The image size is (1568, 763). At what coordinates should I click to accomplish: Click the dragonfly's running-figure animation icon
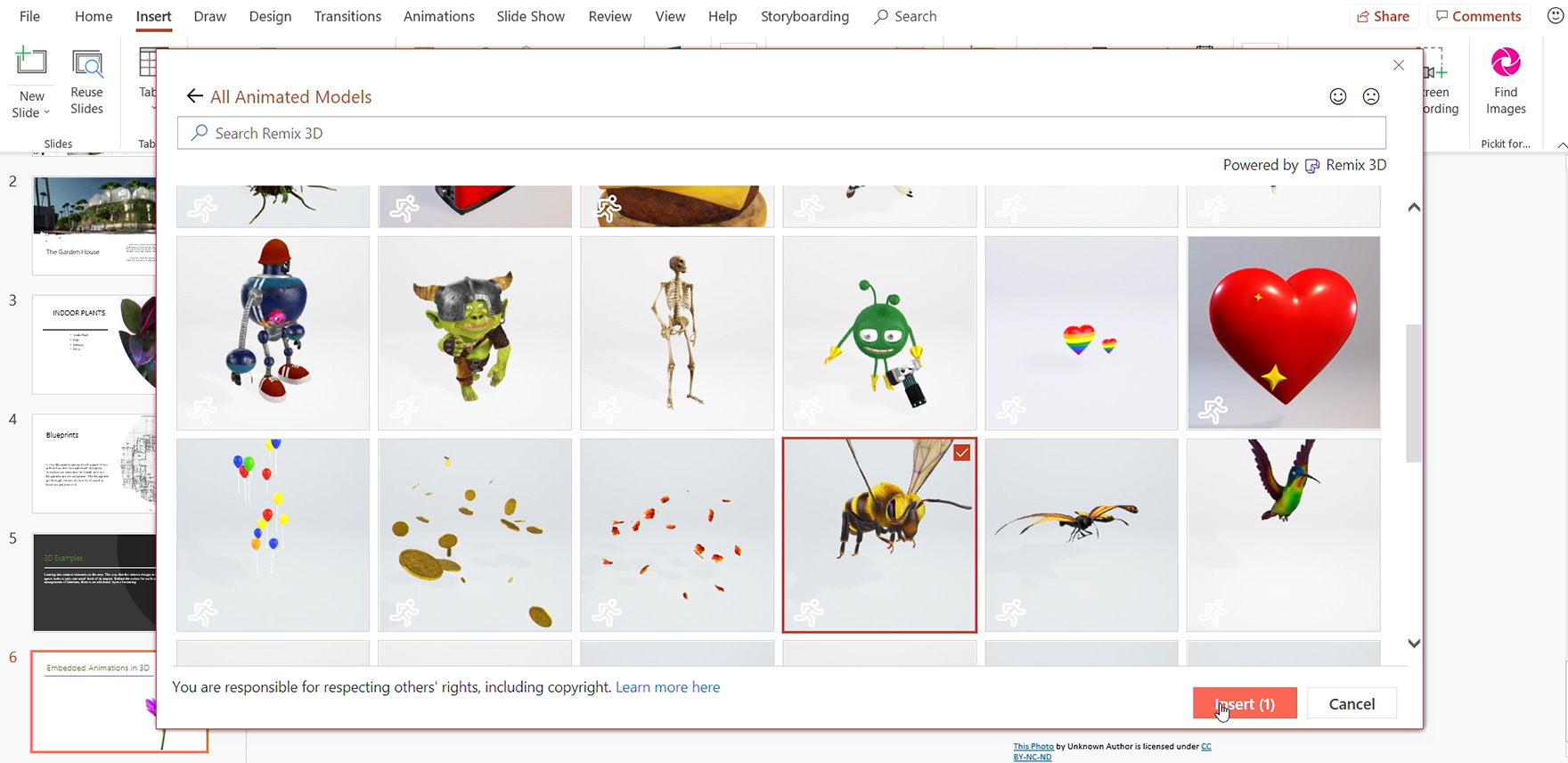point(1011,613)
